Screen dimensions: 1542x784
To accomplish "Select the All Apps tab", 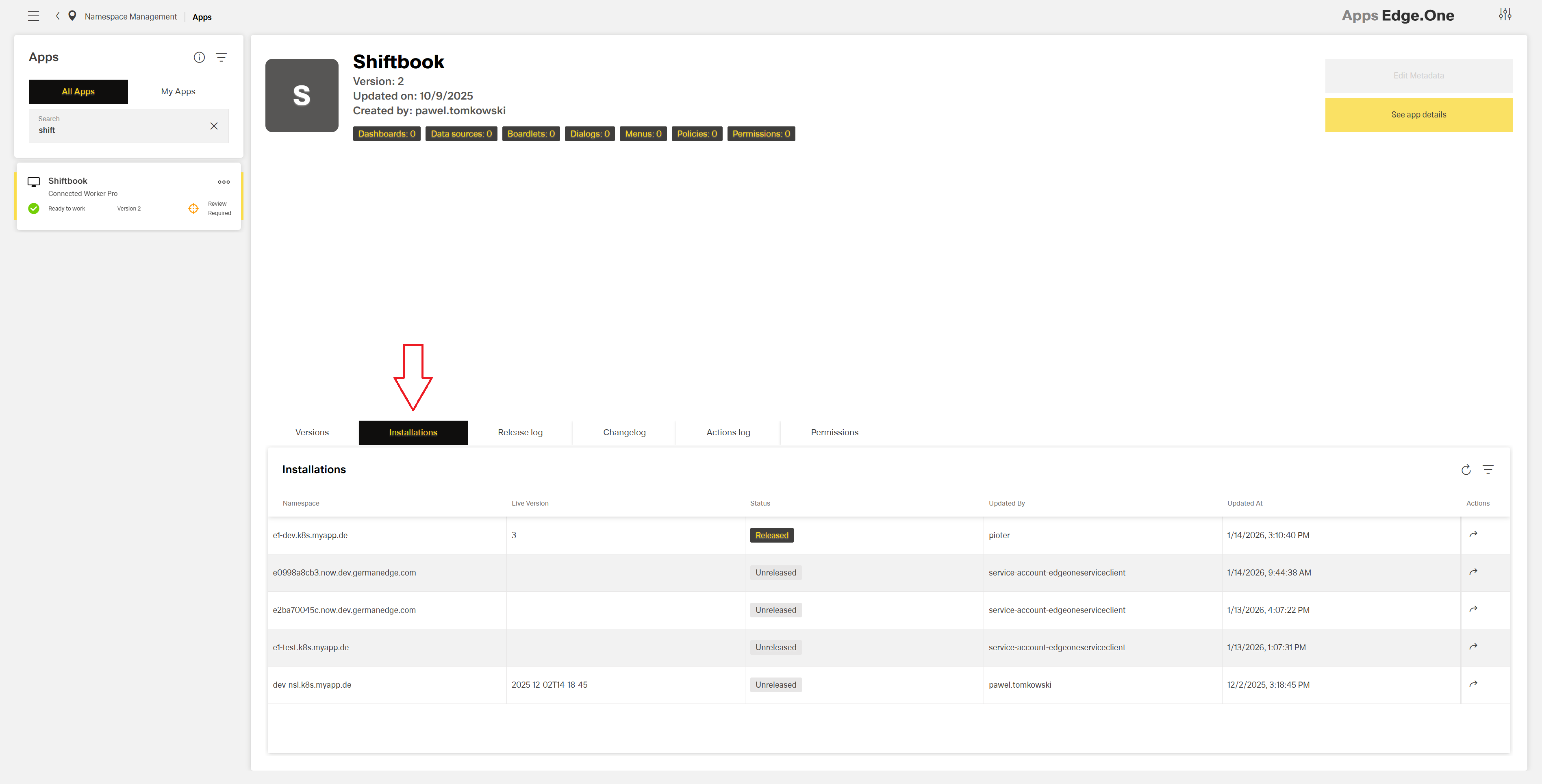I will click(78, 91).
